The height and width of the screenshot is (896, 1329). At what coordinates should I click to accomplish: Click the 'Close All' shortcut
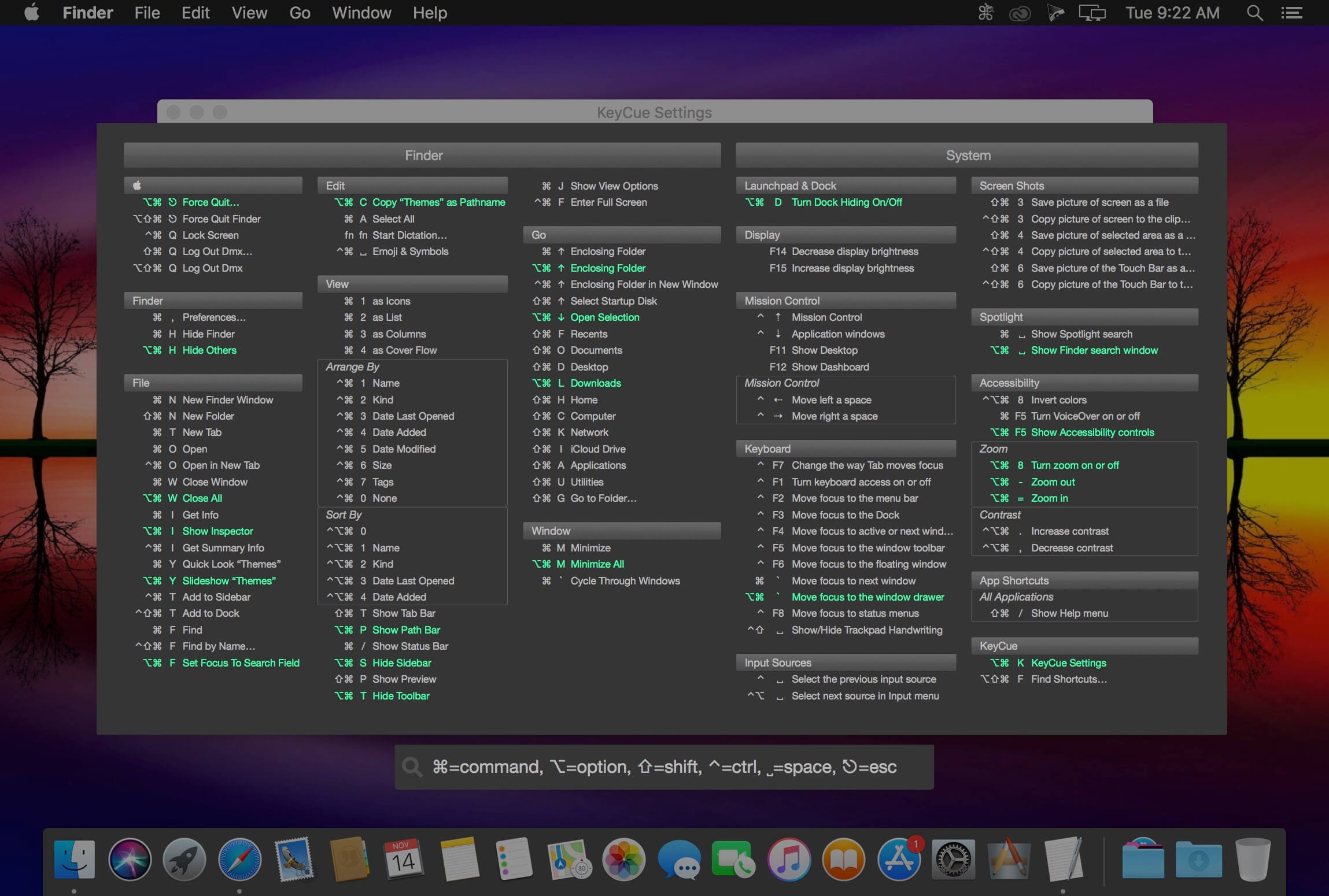click(x=202, y=498)
